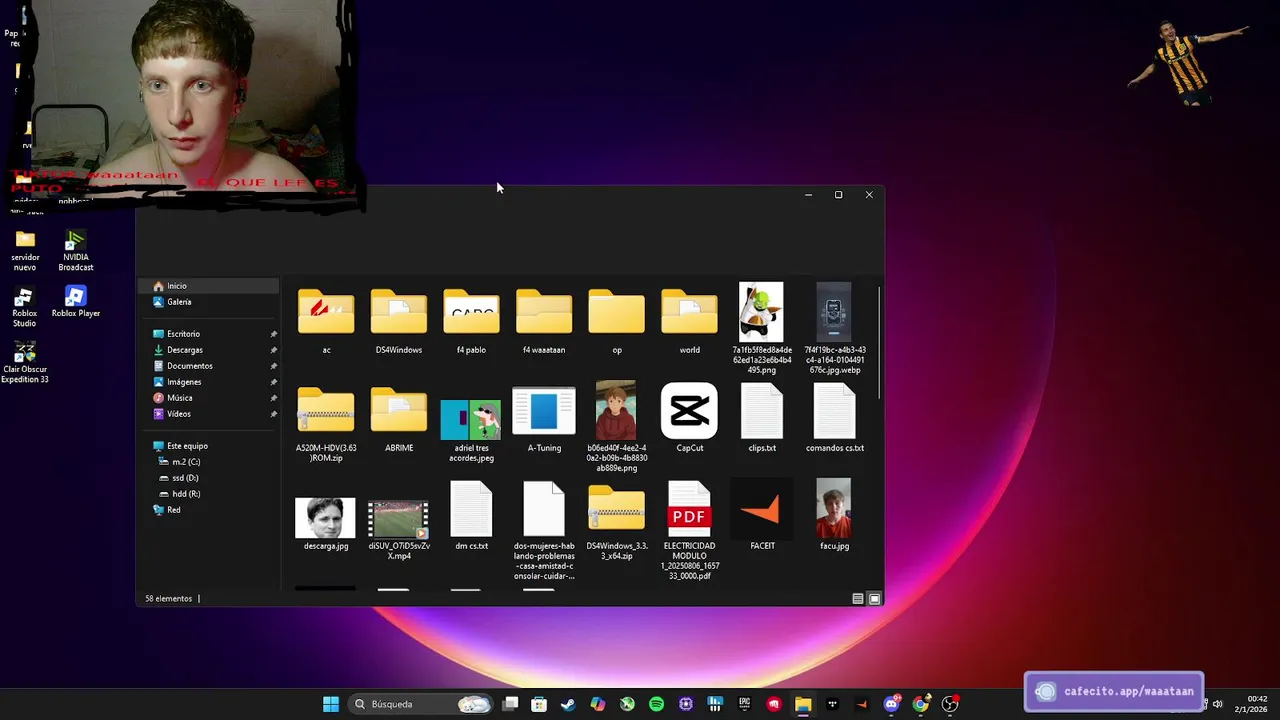The width and height of the screenshot is (1280, 720).
Task: Select the b06ed40f-4ee2 image file
Action: pos(617,426)
